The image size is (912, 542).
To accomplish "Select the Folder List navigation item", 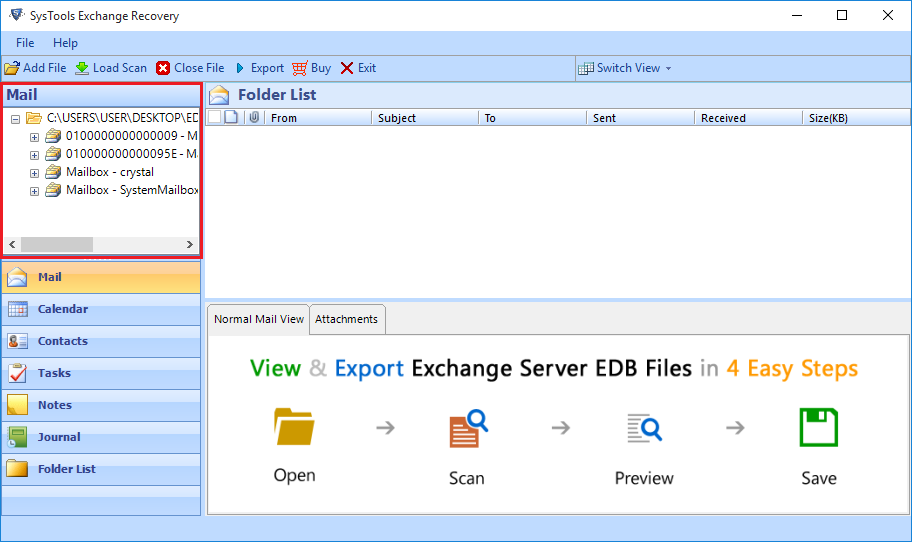I will [x=101, y=469].
